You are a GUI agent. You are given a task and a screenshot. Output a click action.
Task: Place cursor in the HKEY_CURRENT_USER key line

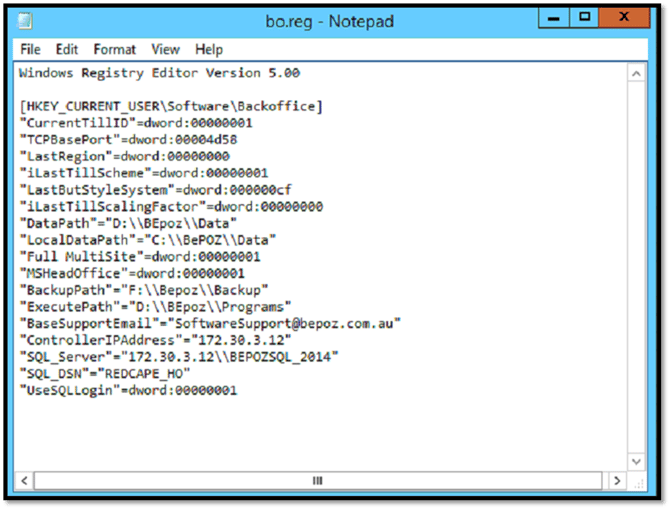170,106
